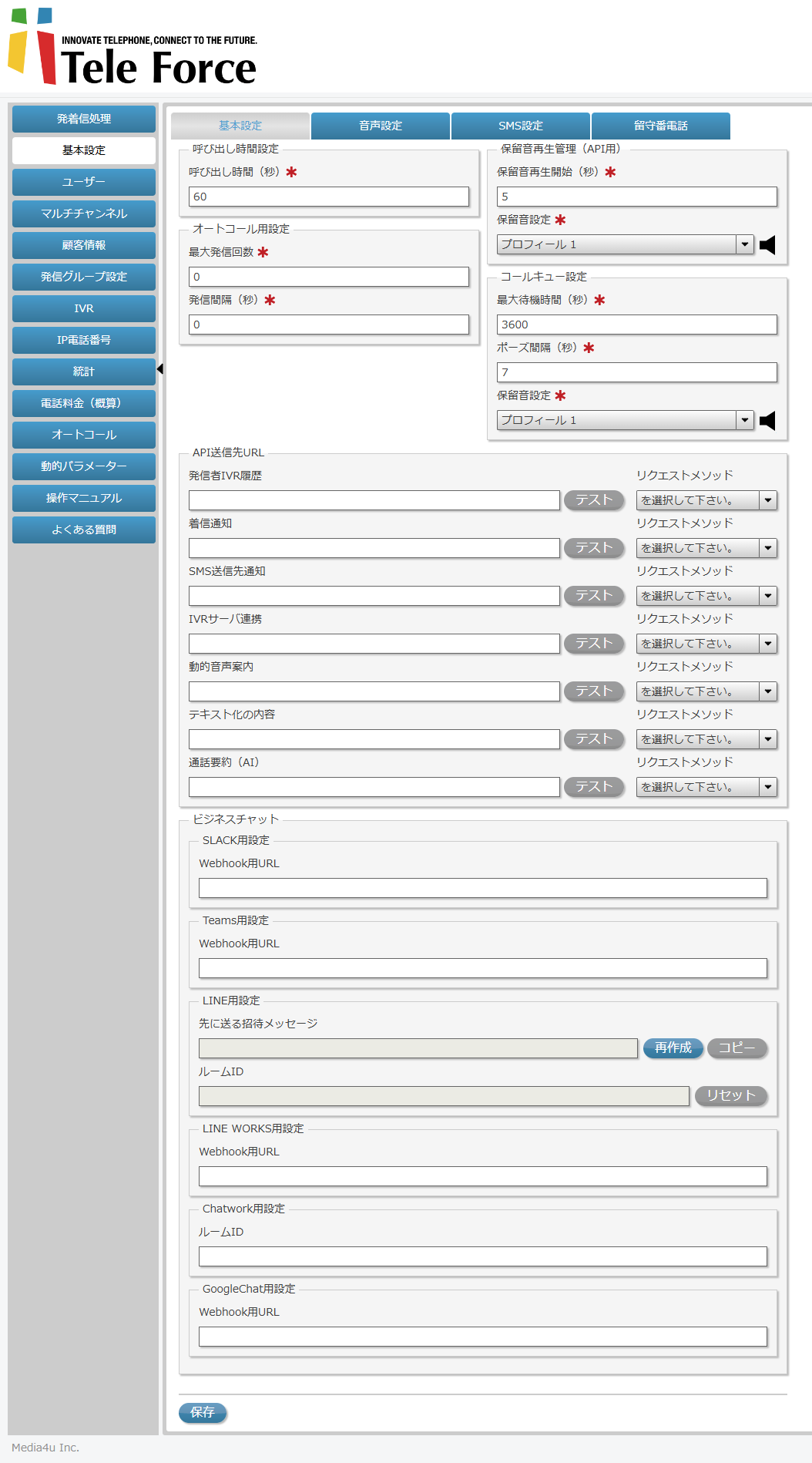
Task: Select request method dropdown for 通話要約（AI）
Action: pyautogui.click(x=706, y=787)
